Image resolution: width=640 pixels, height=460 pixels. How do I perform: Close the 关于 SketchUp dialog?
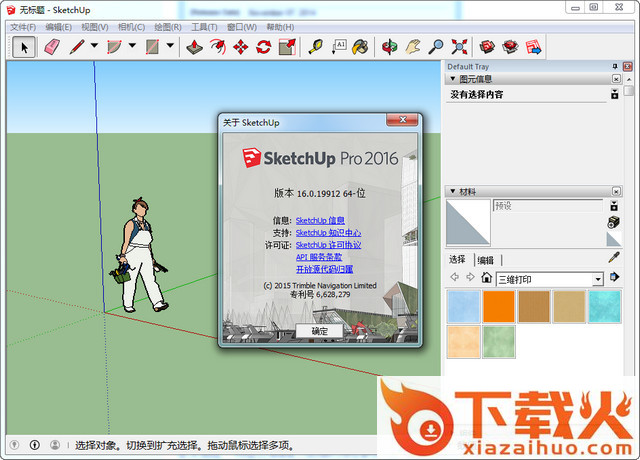[402, 120]
